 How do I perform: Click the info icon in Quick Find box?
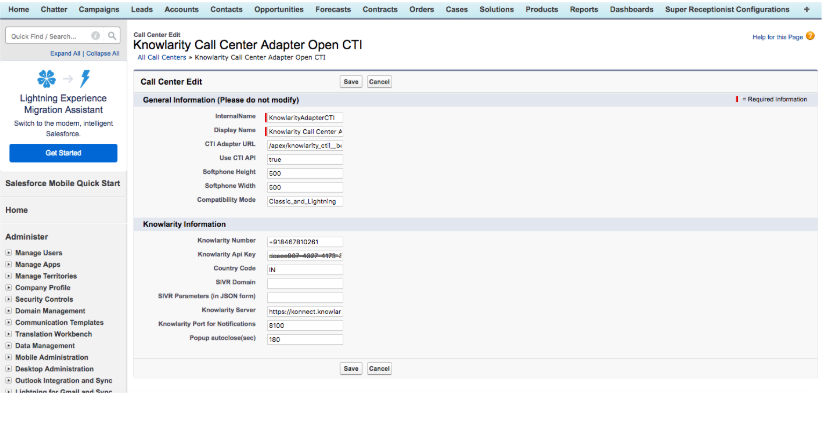point(95,36)
